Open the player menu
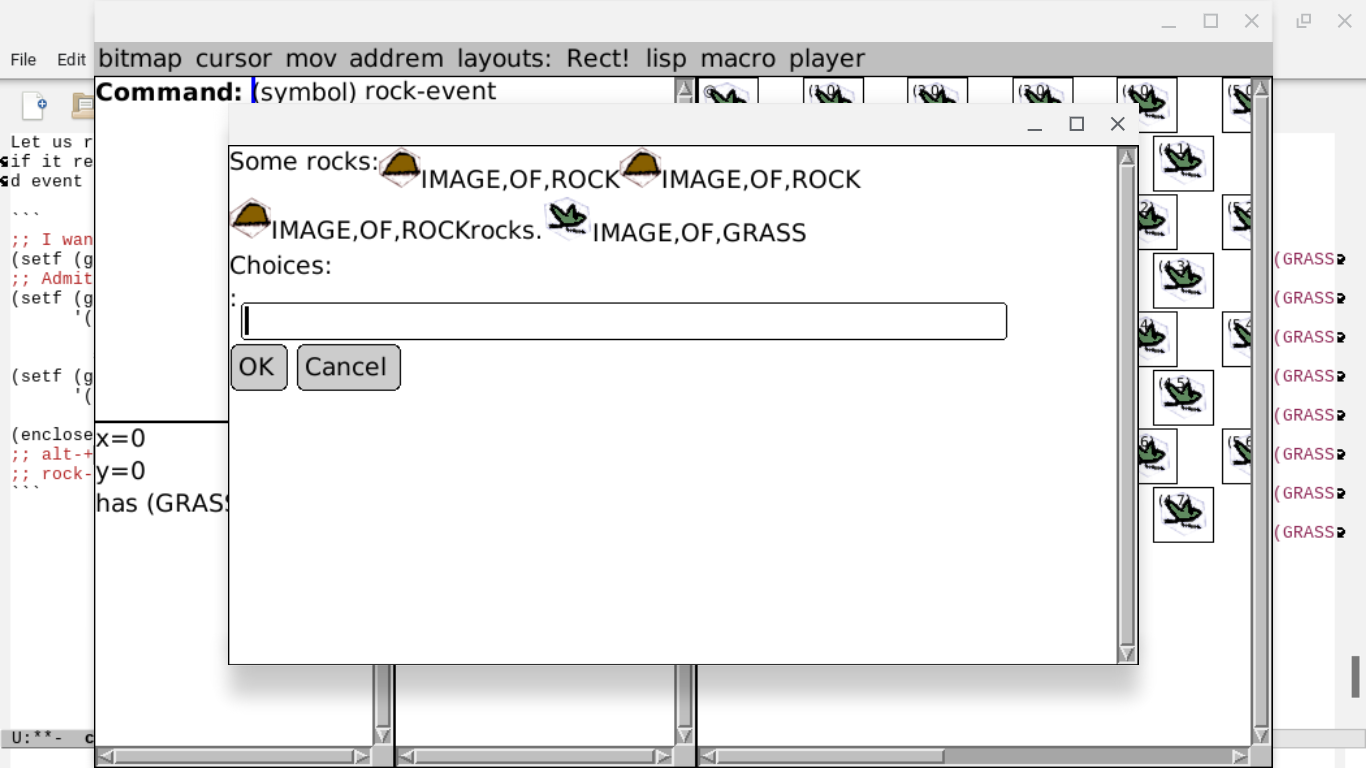1366x768 pixels. pyautogui.click(x=827, y=59)
